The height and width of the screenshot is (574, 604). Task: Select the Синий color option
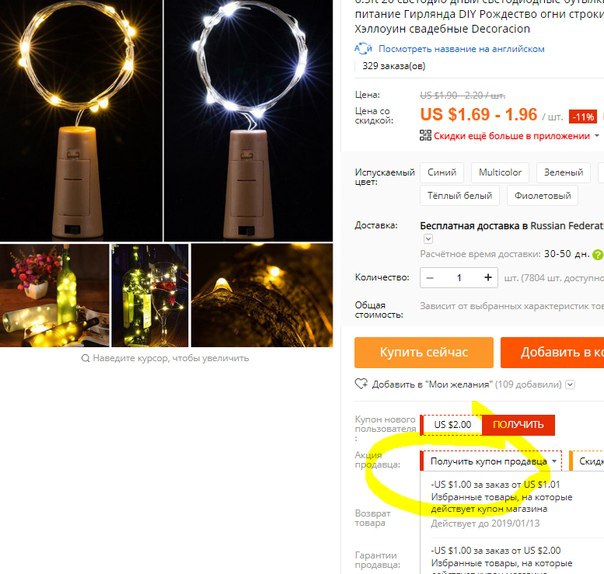click(441, 172)
